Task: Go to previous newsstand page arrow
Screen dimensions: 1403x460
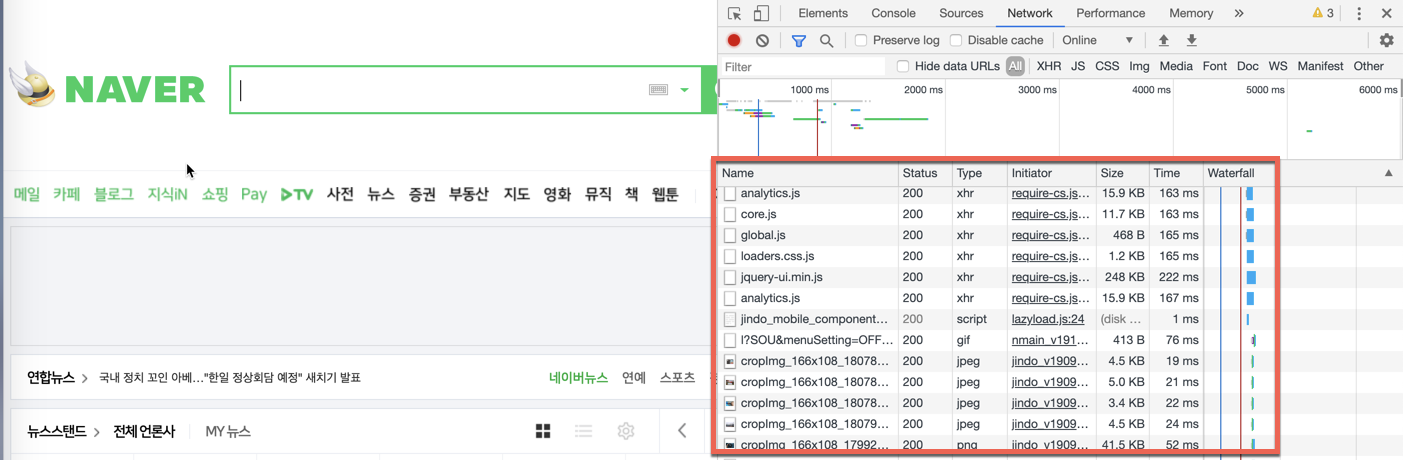Action: coord(682,431)
